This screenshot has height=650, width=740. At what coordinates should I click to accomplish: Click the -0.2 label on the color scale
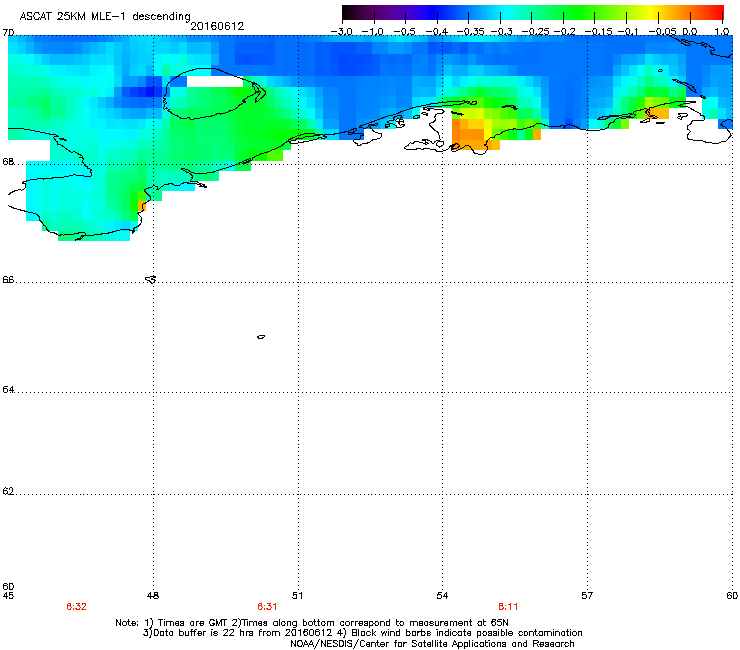pos(565,32)
